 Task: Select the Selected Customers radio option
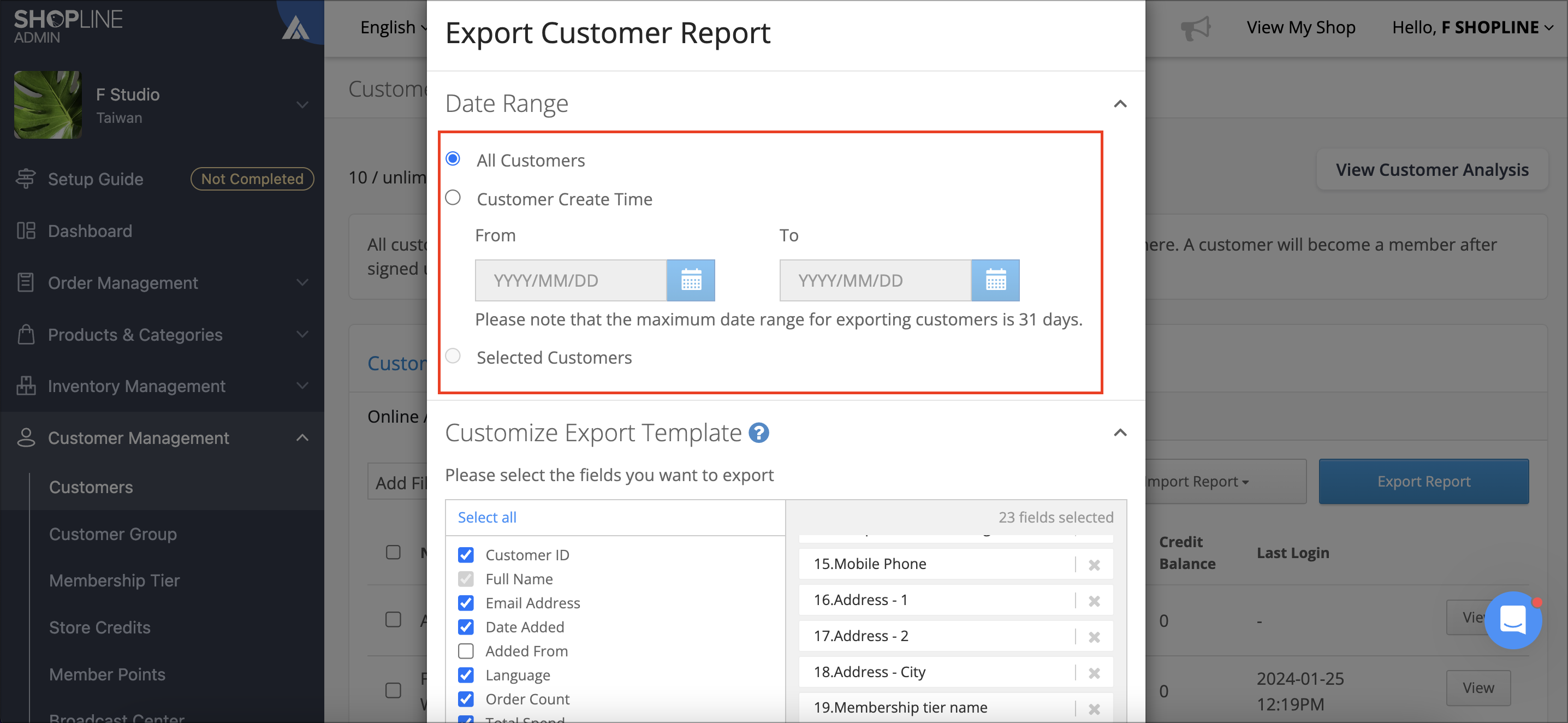pos(453,356)
